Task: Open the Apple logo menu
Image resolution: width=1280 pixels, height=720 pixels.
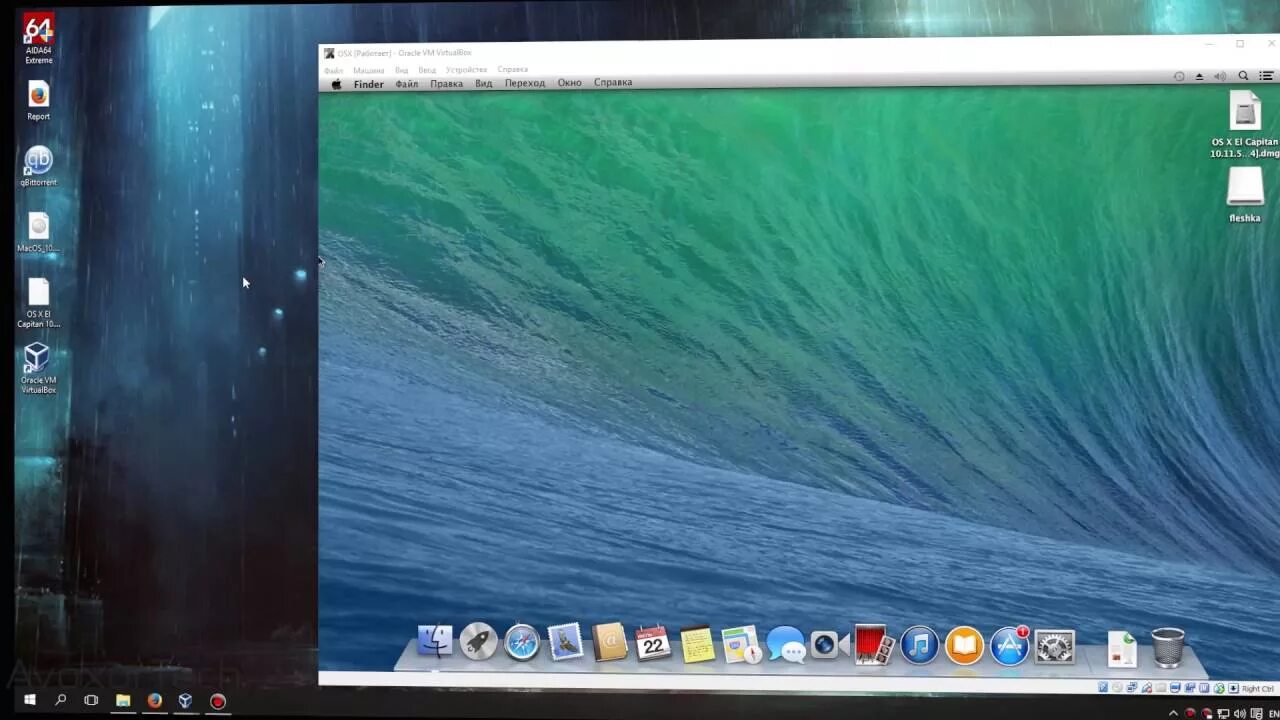Action: point(336,84)
